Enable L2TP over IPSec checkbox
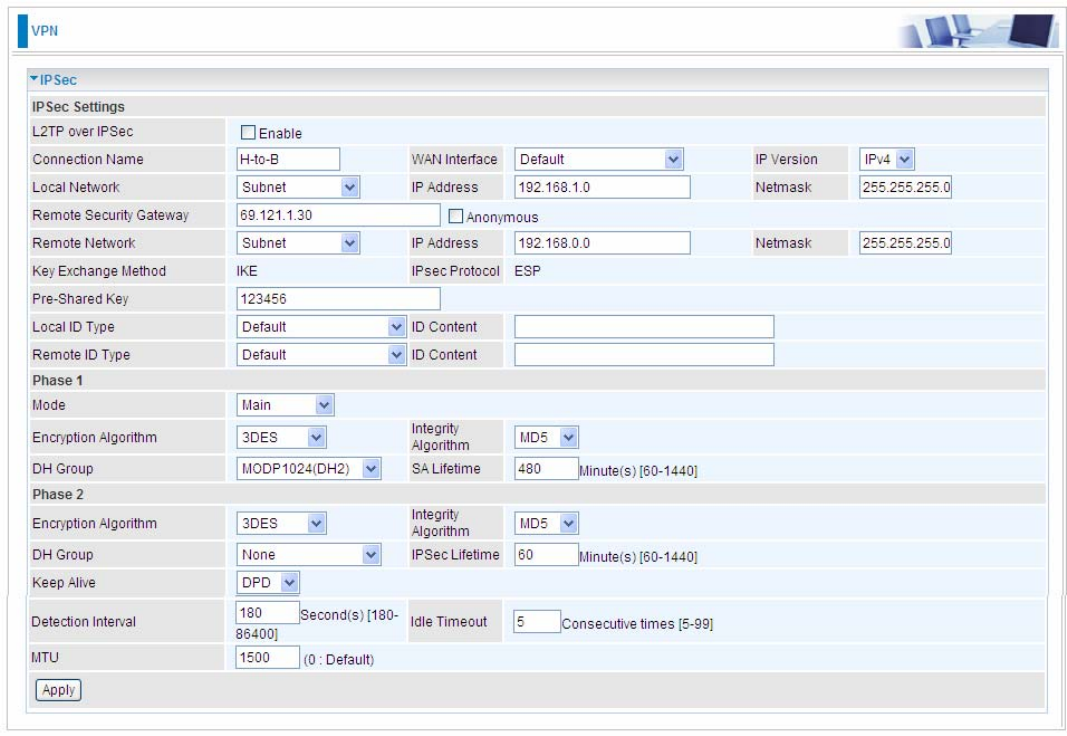This screenshot has width=1067, height=736. pyautogui.click(x=248, y=132)
